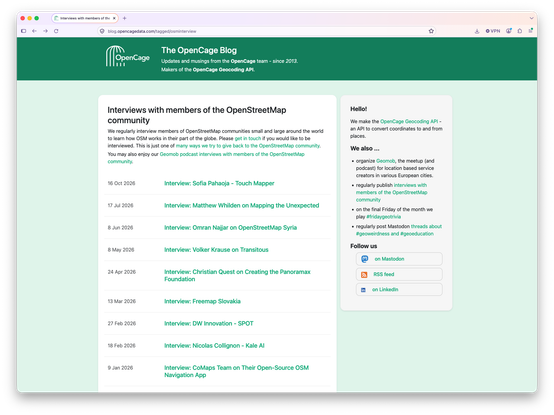Open Interview: Nicolas Collignon - Kale AI
The height and width of the screenshot is (415, 554).
click(214, 346)
